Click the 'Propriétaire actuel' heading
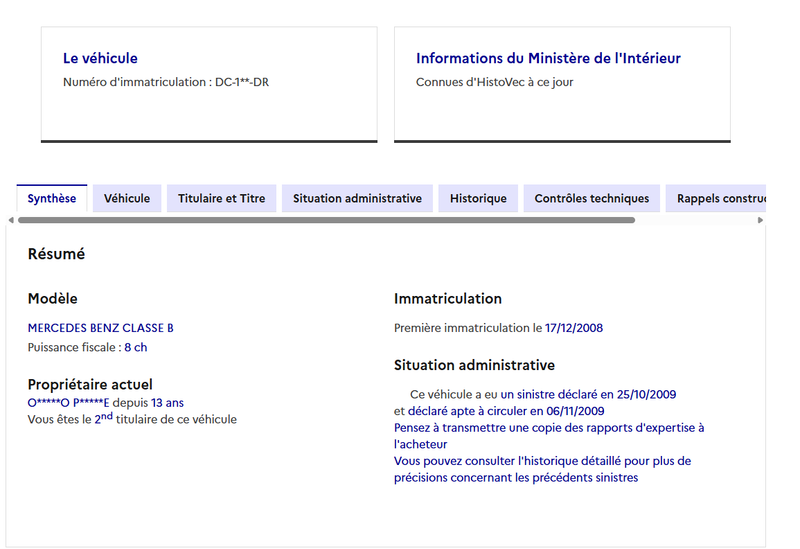 point(90,384)
